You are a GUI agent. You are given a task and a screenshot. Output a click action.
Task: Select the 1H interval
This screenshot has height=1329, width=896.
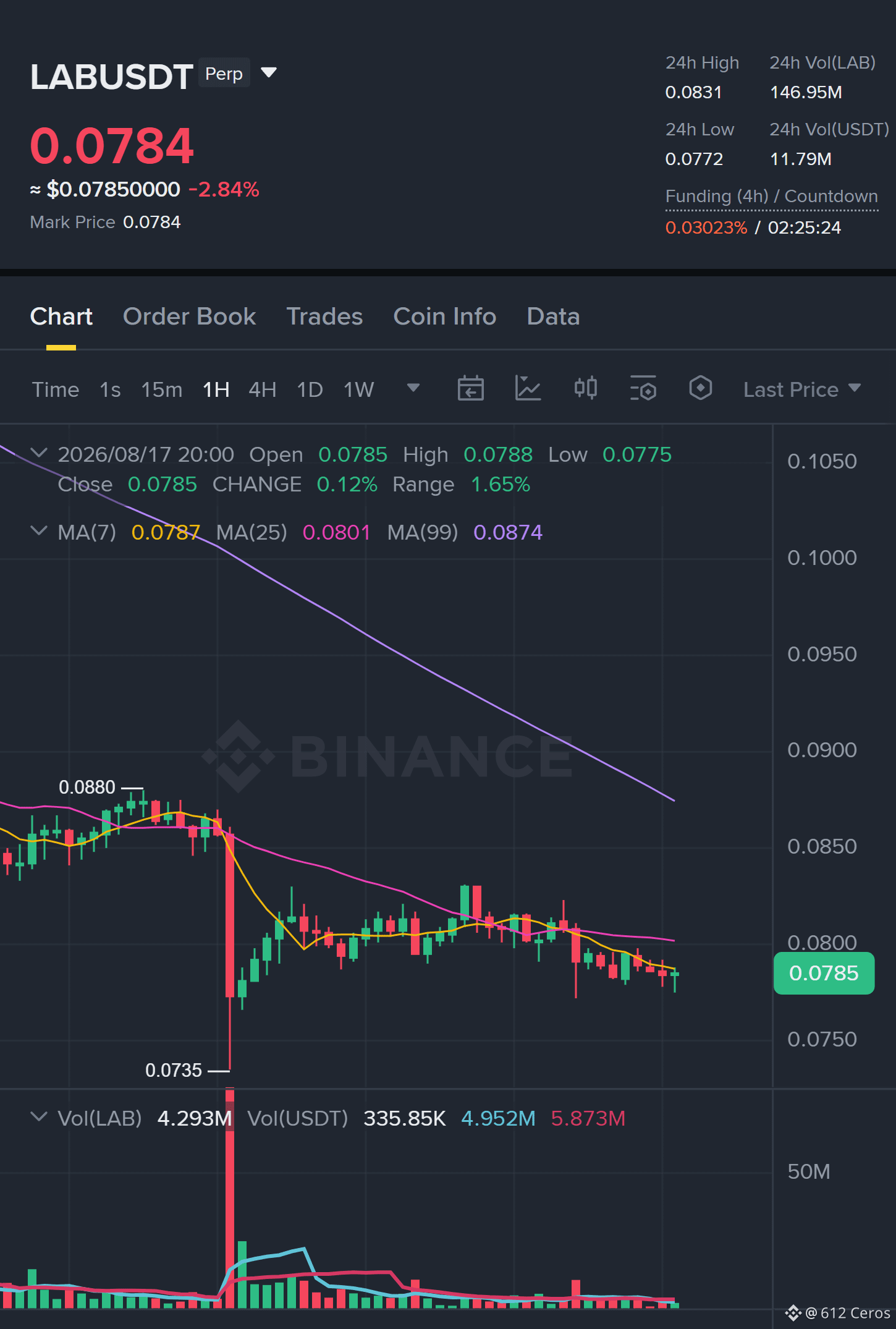[216, 389]
